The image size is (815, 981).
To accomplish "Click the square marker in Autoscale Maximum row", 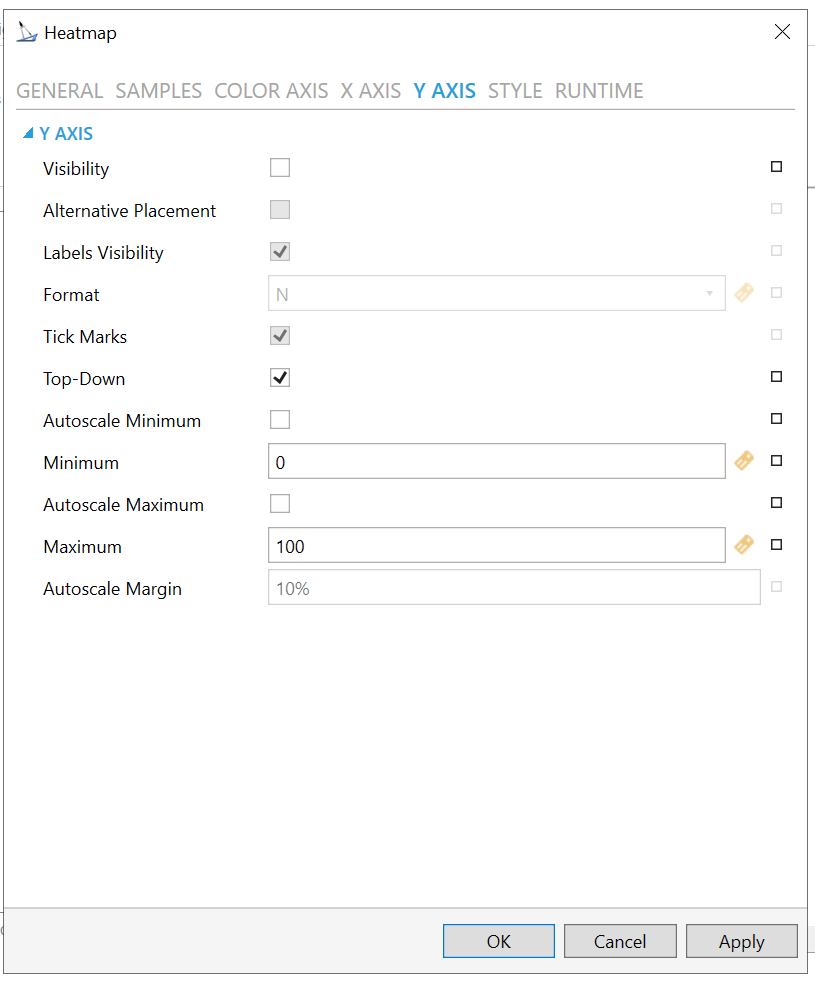I will [x=776, y=503].
